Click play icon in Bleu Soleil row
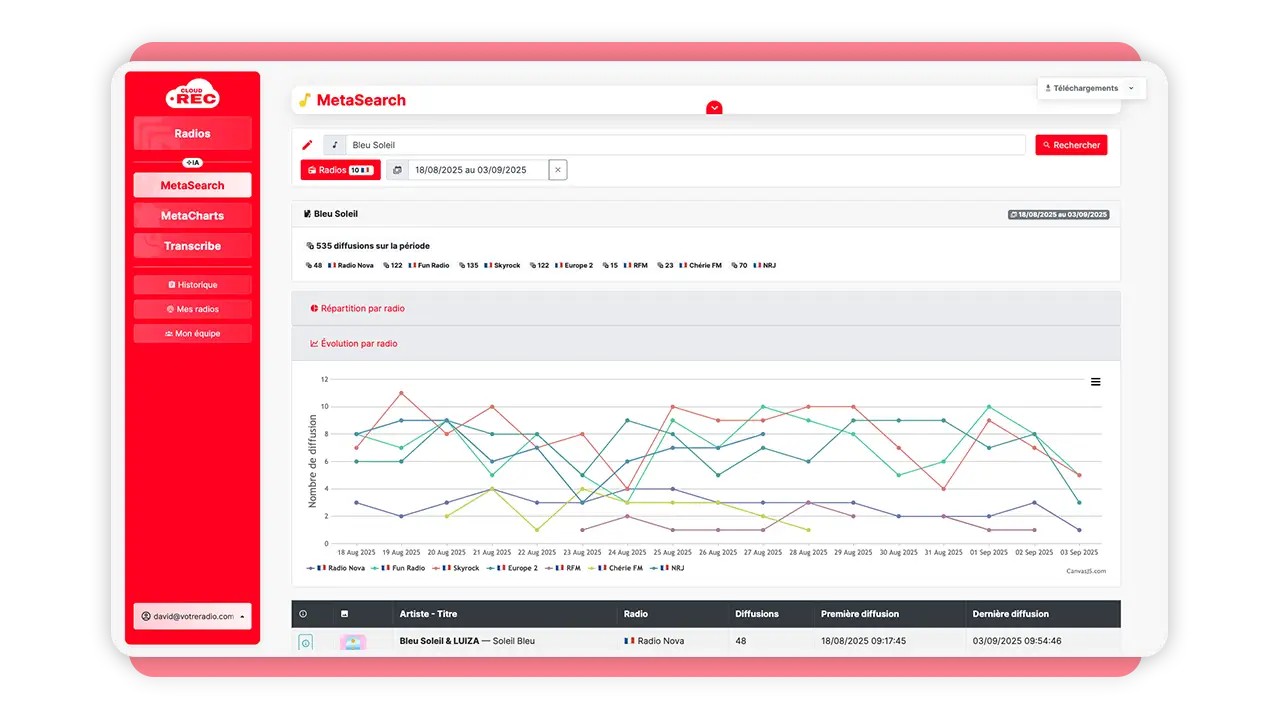Viewport: 1280px width, 720px height. (306, 642)
